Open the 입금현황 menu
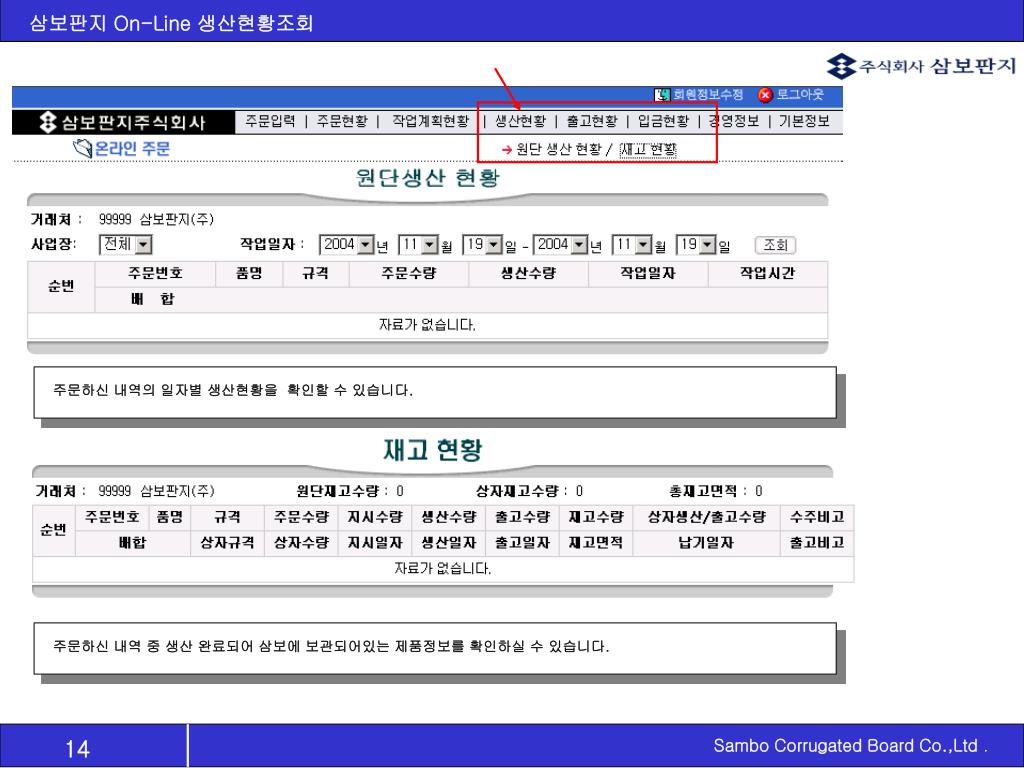 pos(664,121)
